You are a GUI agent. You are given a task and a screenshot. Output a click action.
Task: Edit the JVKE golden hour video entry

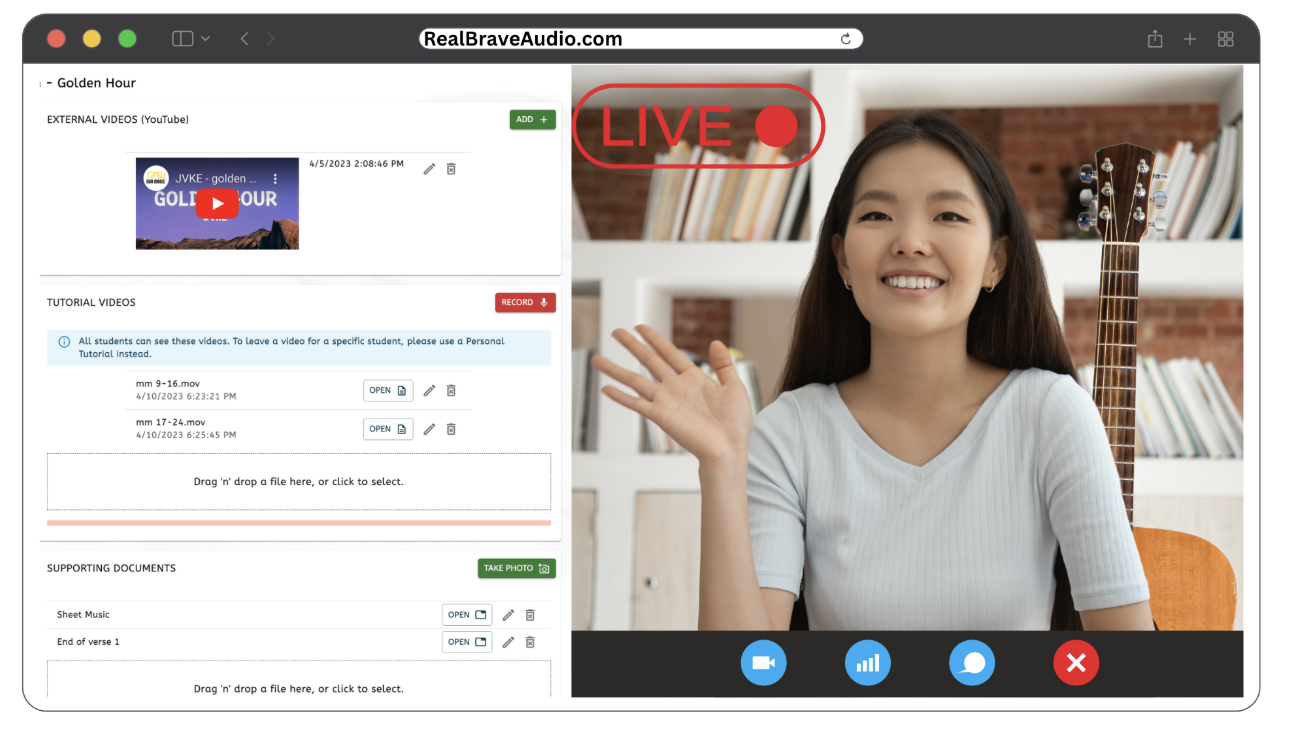click(429, 169)
